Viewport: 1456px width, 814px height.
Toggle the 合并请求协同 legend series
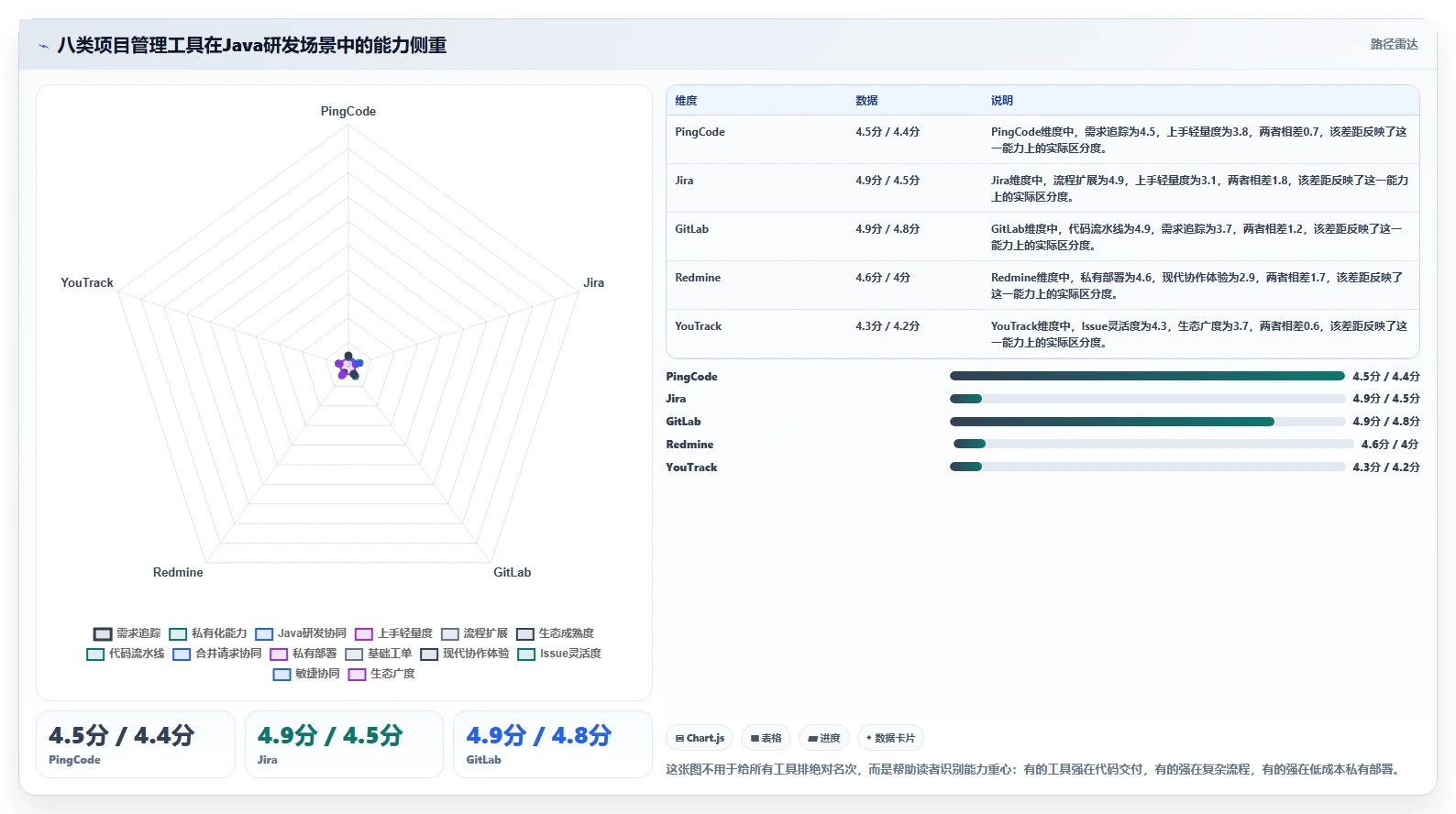point(217,654)
